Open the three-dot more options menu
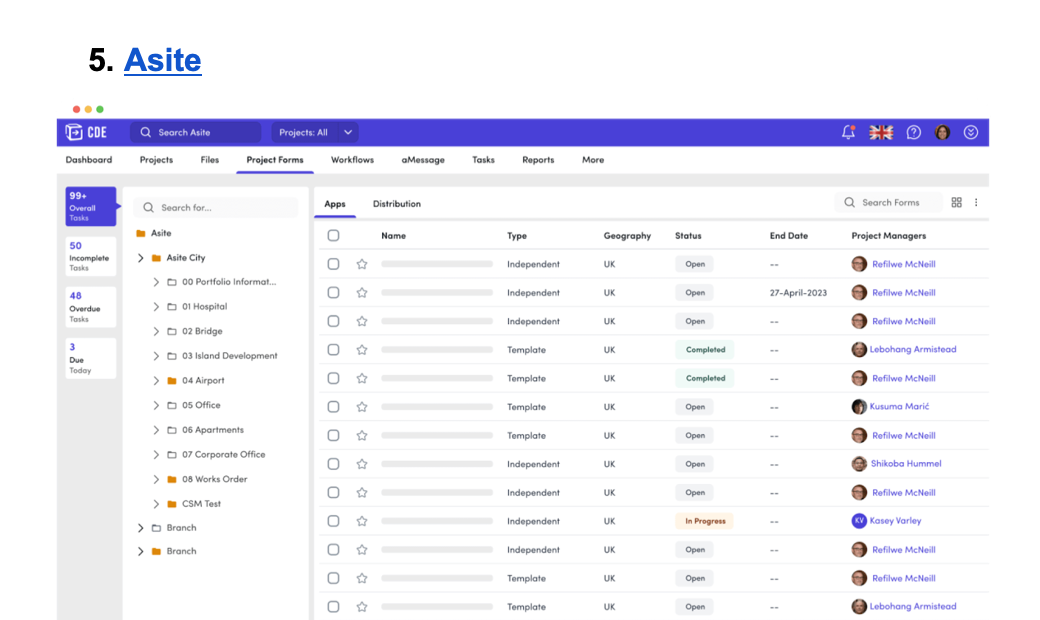 click(976, 203)
